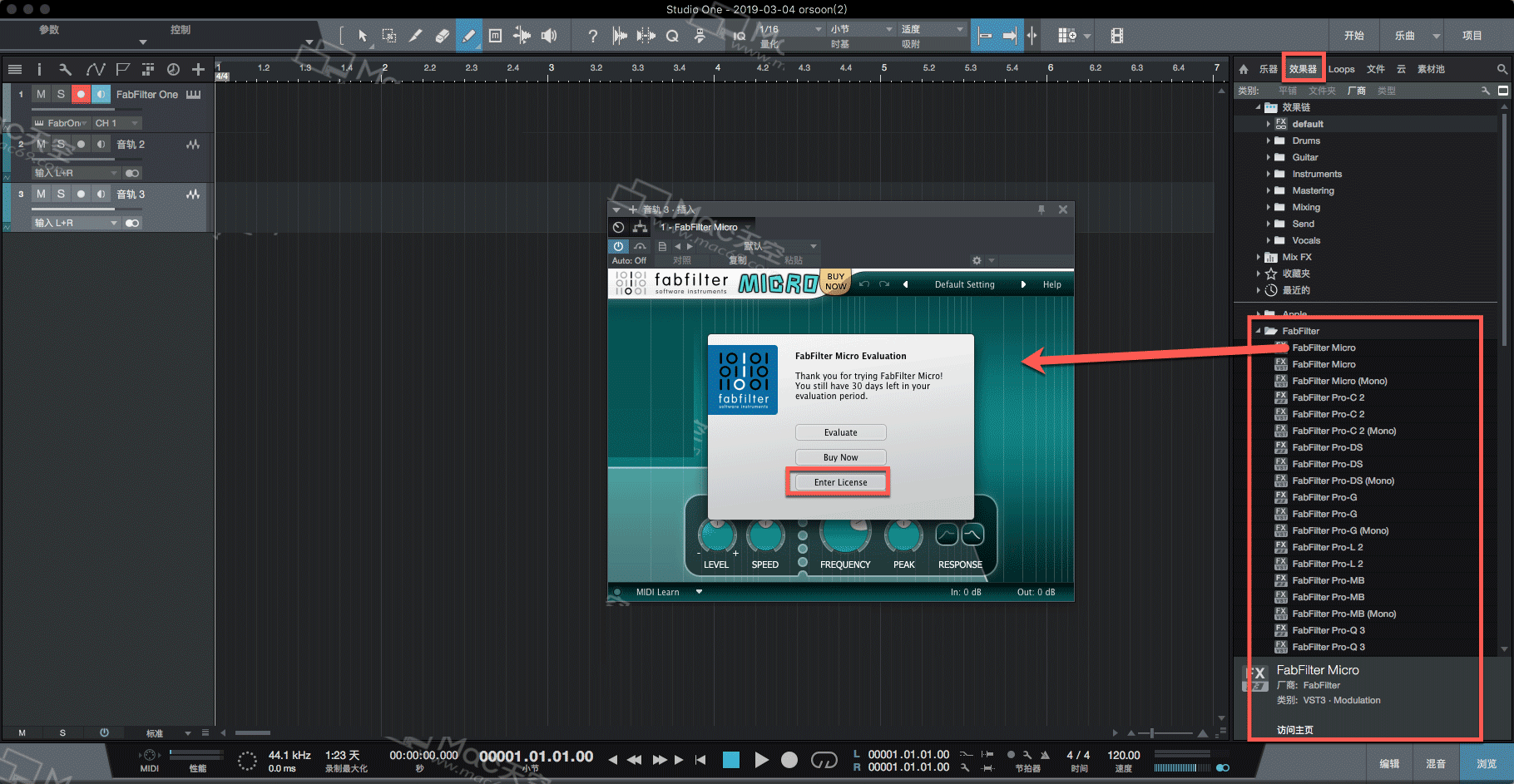Viewport: 1514px width, 784px height.
Task: Switch to the 乐器 browser tab
Action: click(x=1268, y=69)
